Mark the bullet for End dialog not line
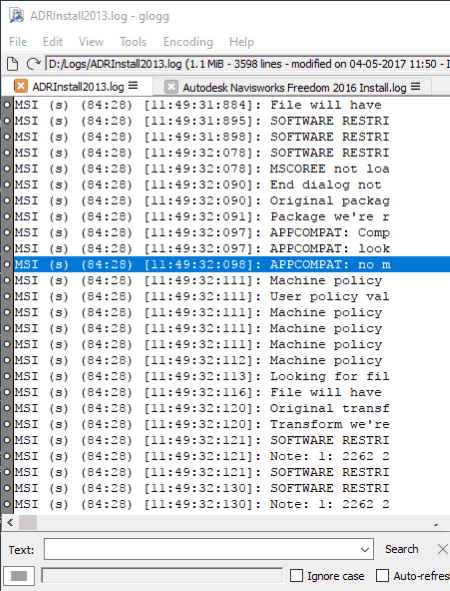 [x=7, y=185]
